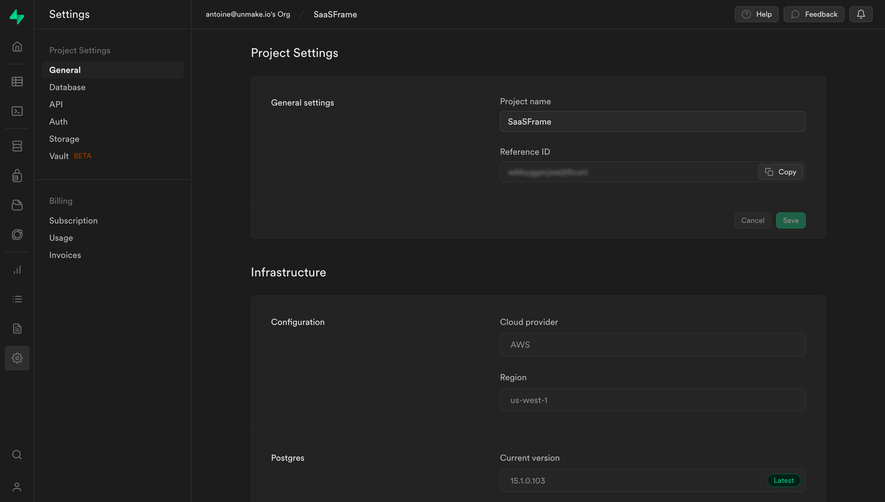
Task: Click the Billing section header
Action: [x=60, y=201]
